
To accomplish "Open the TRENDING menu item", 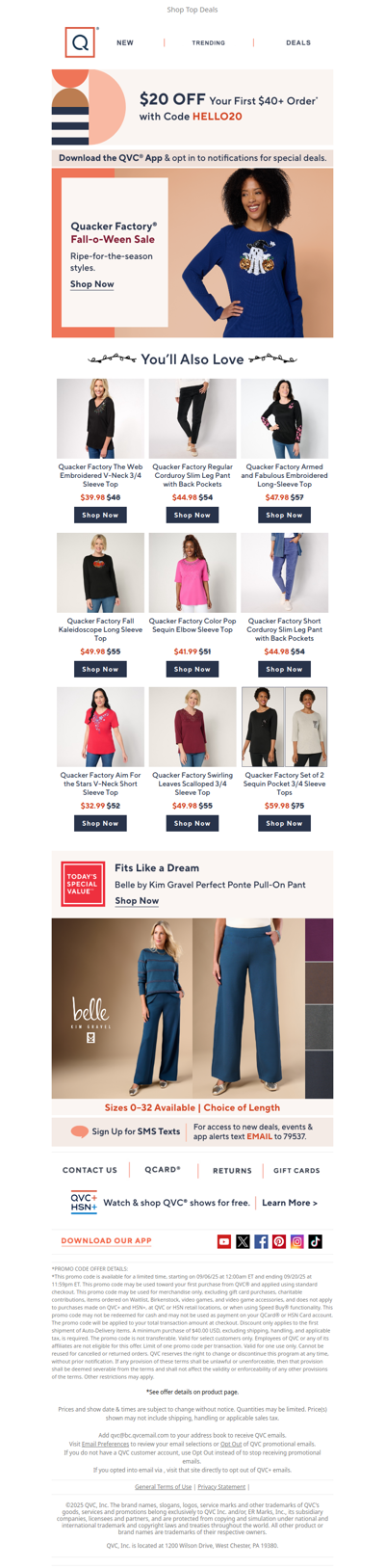I will pyautogui.click(x=209, y=42).
